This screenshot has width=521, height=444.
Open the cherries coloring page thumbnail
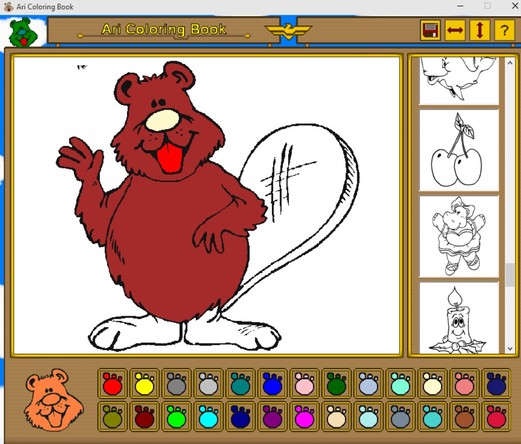coord(459,150)
